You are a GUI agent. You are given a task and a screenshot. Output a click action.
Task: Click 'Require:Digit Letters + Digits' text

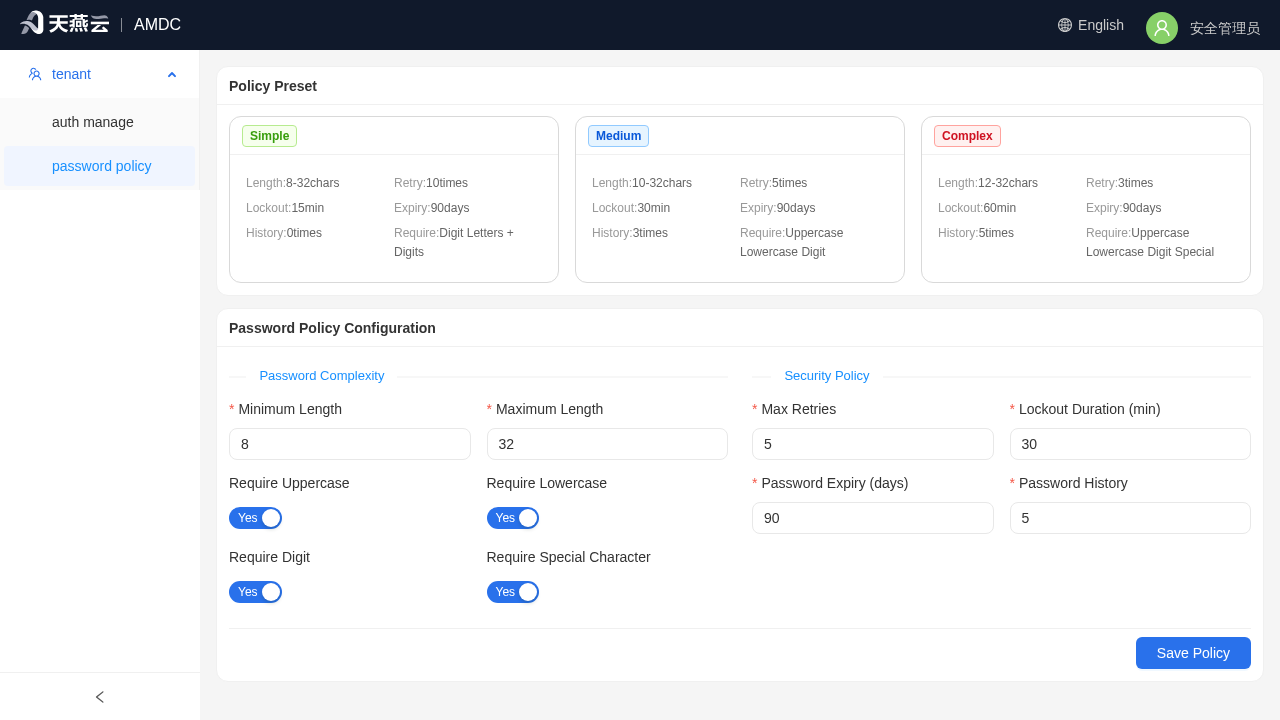[x=454, y=242]
